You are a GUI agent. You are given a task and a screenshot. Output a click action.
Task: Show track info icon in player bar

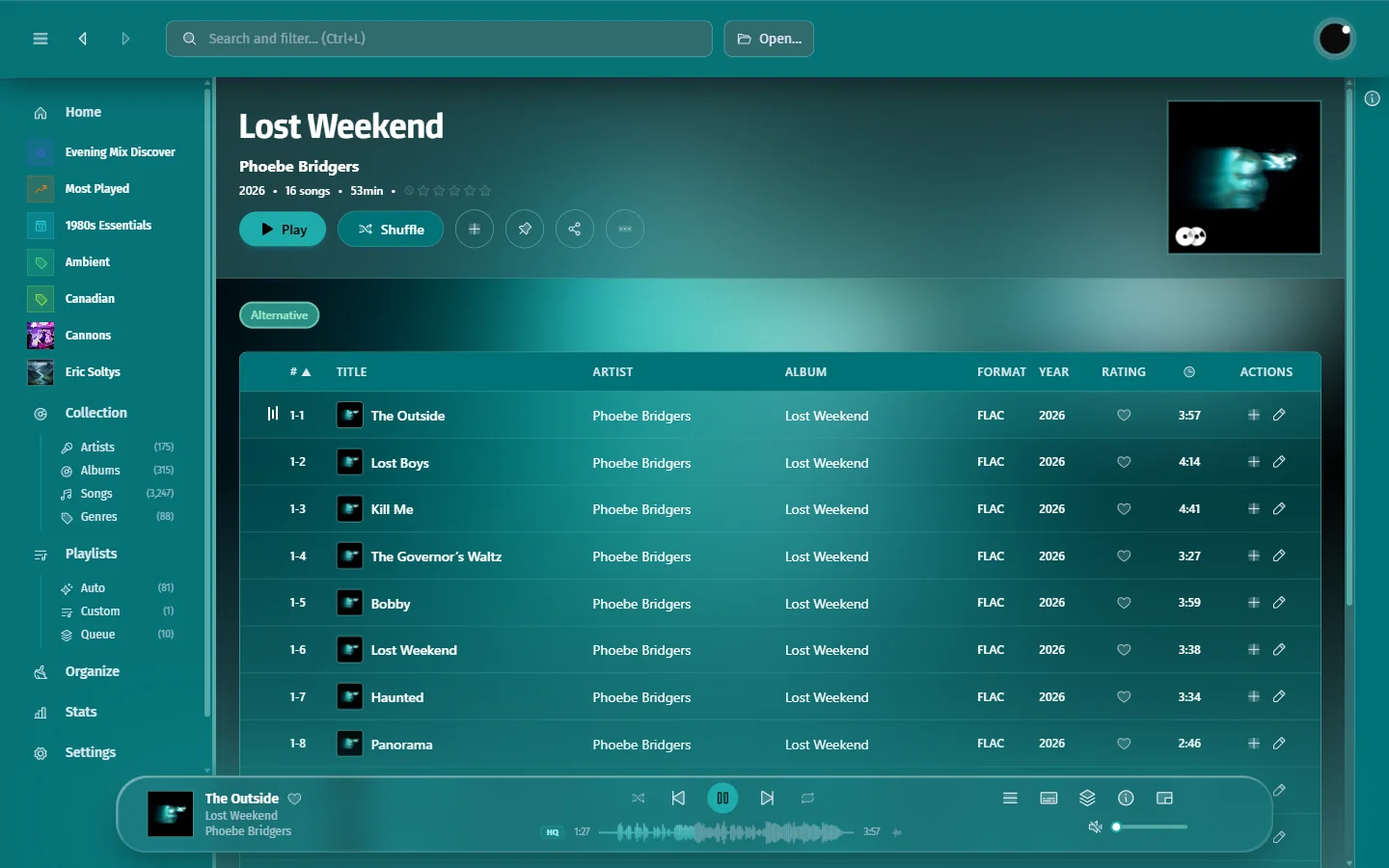(x=1126, y=799)
